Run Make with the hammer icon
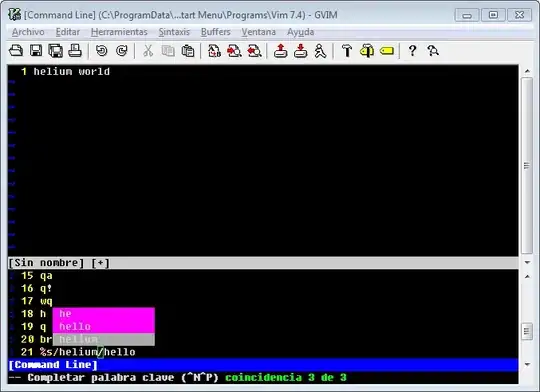The image size is (540, 392). coord(347,51)
